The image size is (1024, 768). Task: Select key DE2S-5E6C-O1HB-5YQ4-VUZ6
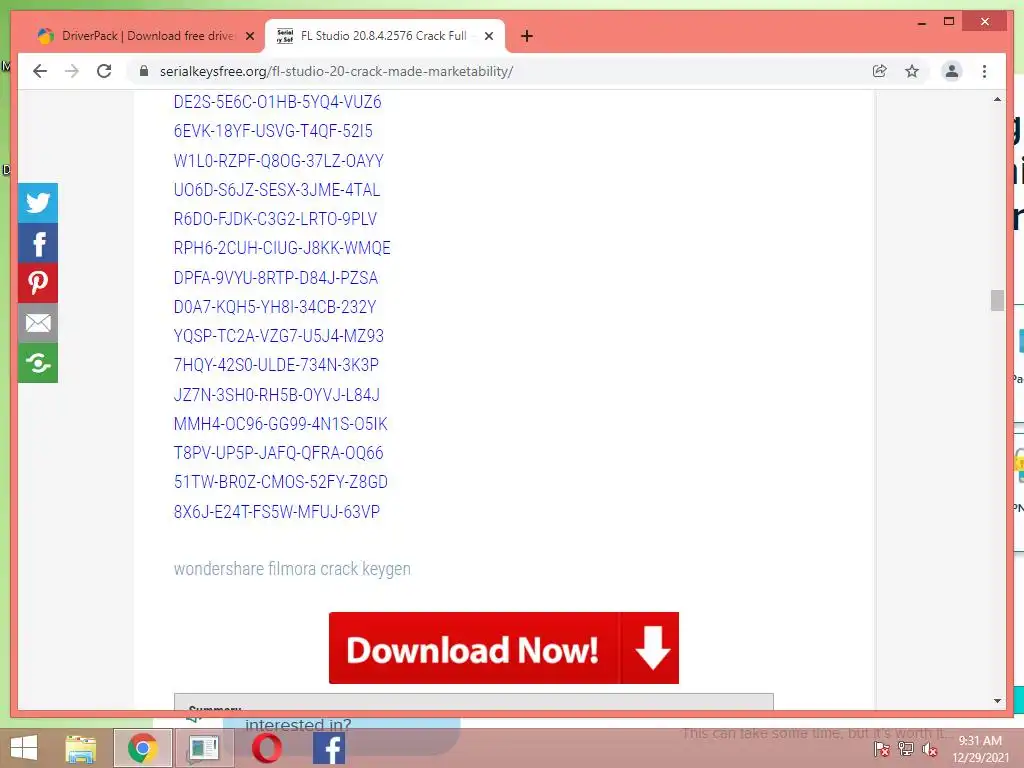click(278, 102)
